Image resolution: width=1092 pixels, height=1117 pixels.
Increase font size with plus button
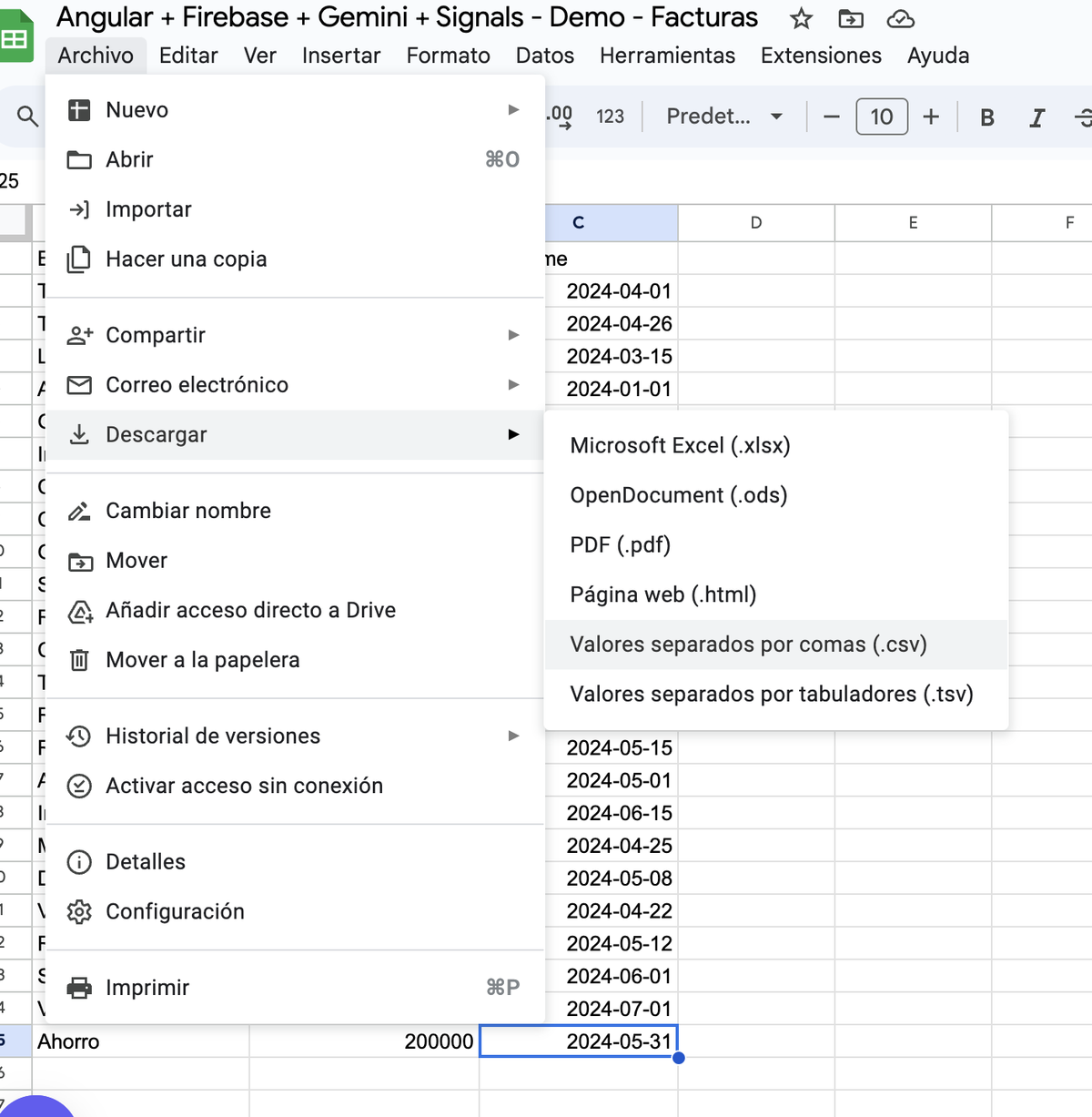(x=931, y=117)
